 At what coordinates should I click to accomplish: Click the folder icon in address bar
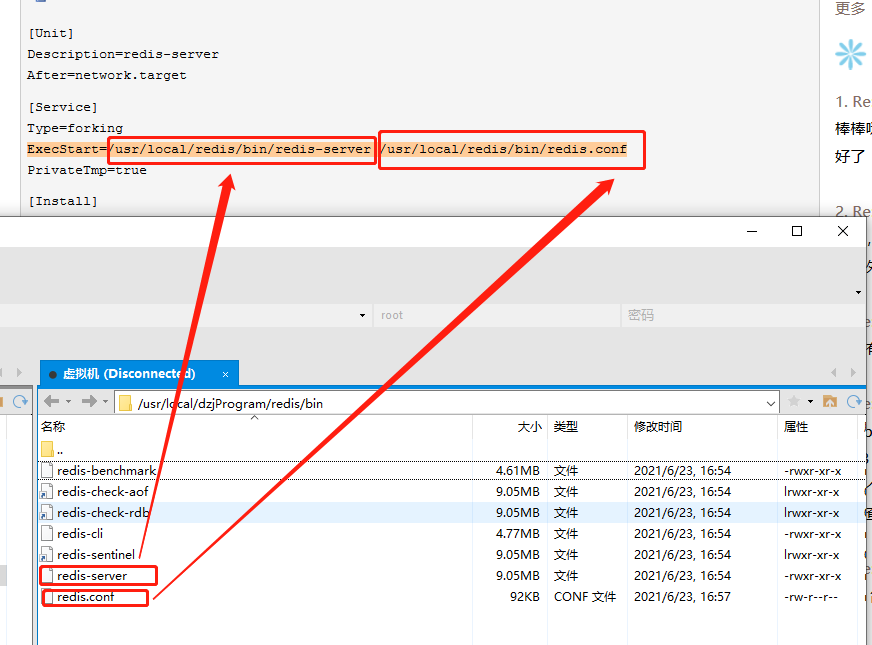coord(126,403)
